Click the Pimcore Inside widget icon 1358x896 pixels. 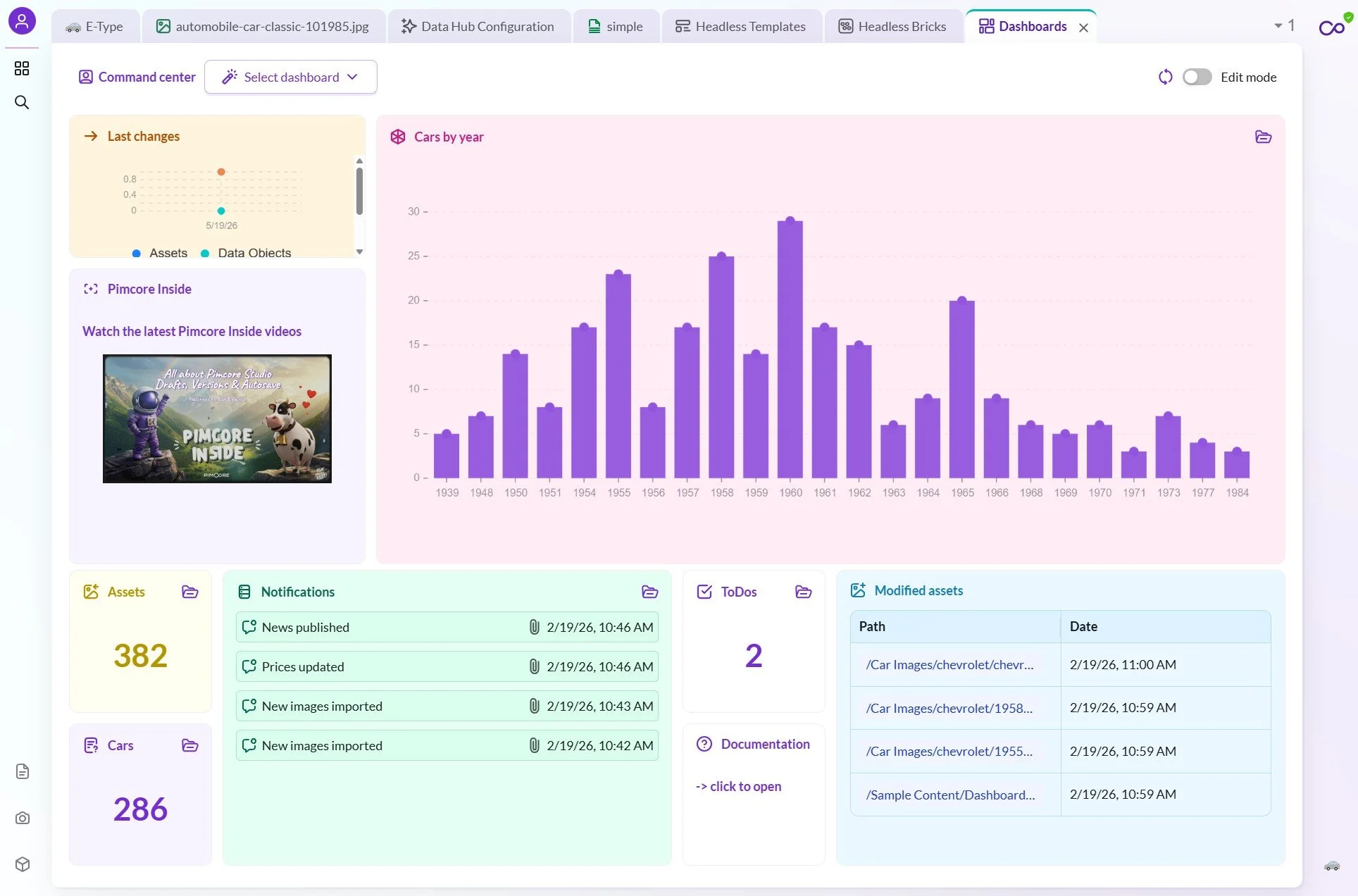coord(91,289)
